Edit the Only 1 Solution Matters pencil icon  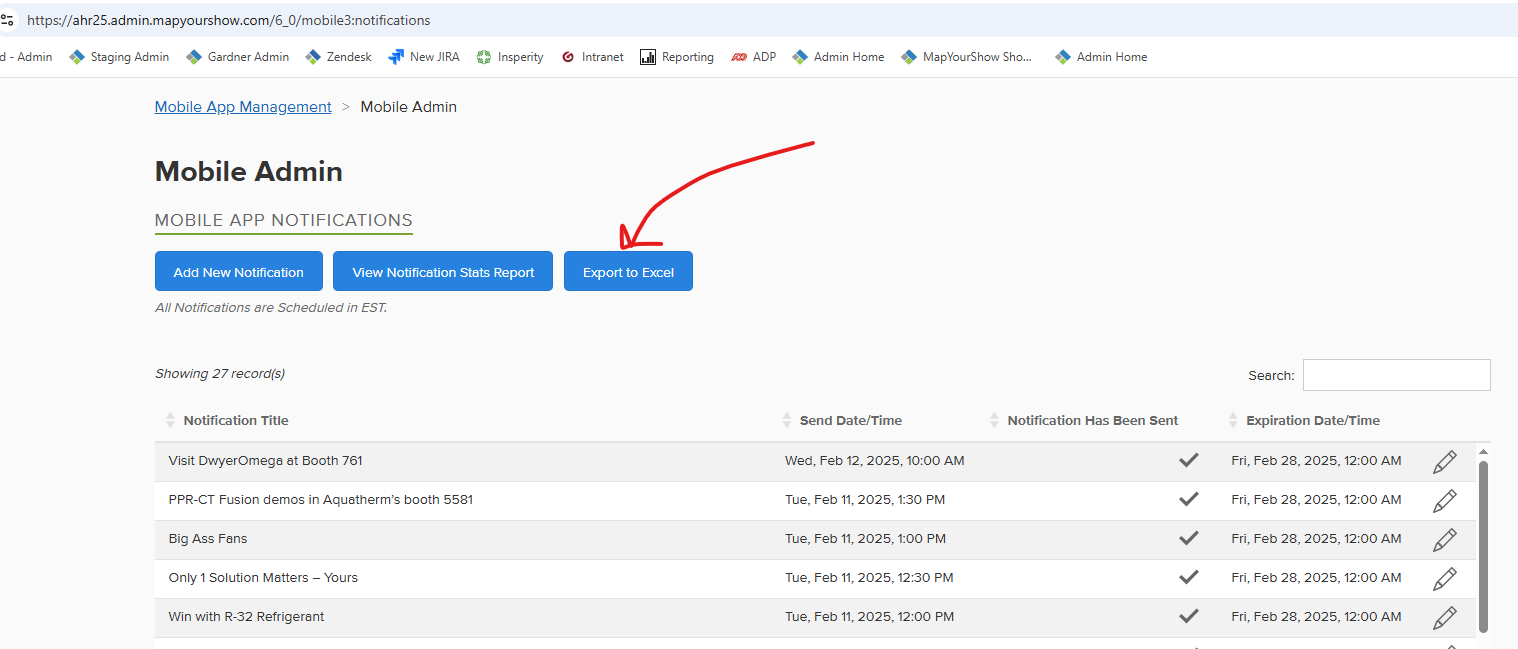[1444, 578]
